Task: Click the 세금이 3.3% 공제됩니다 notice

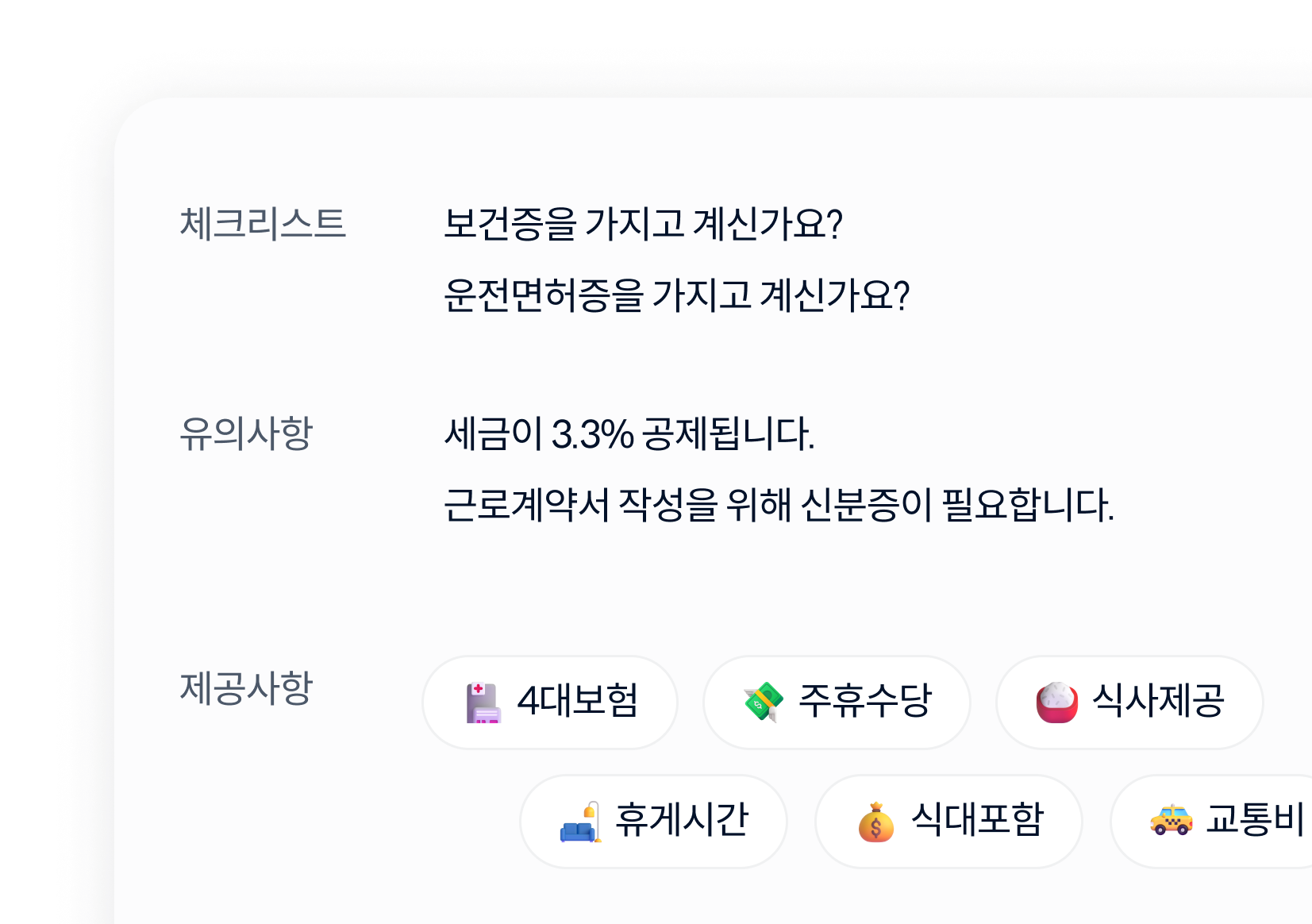Action: [x=629, y=434]
